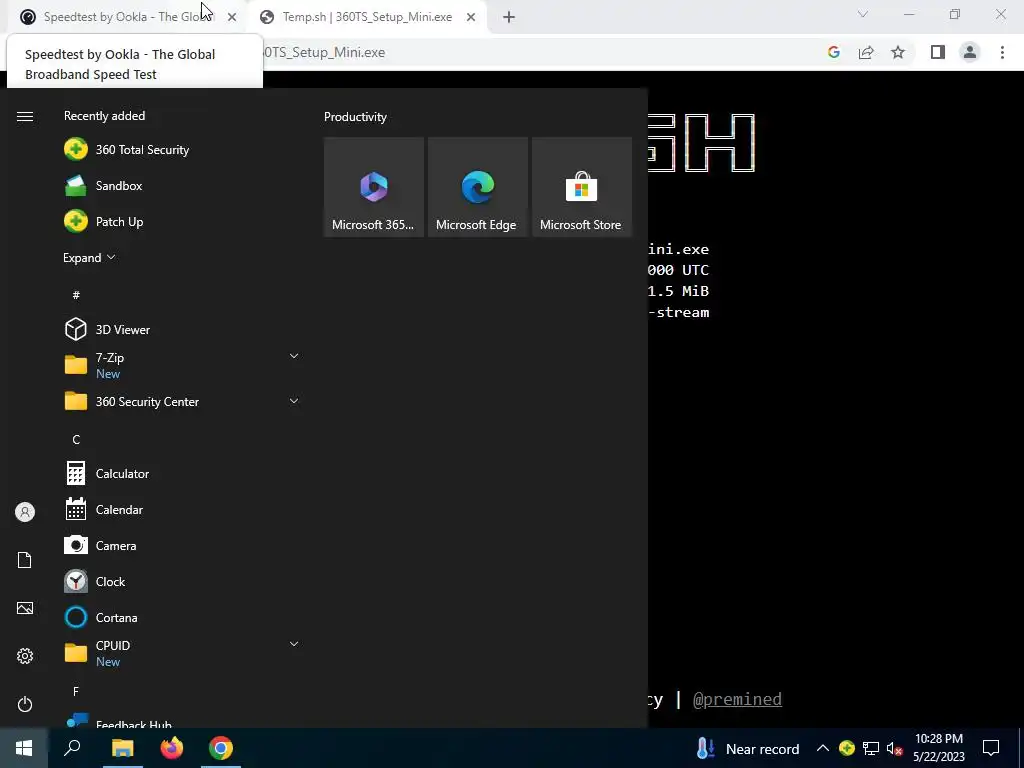1024x768 pixels.
Task: Open the 360 Security Center folder
Action: coord(181,401)
